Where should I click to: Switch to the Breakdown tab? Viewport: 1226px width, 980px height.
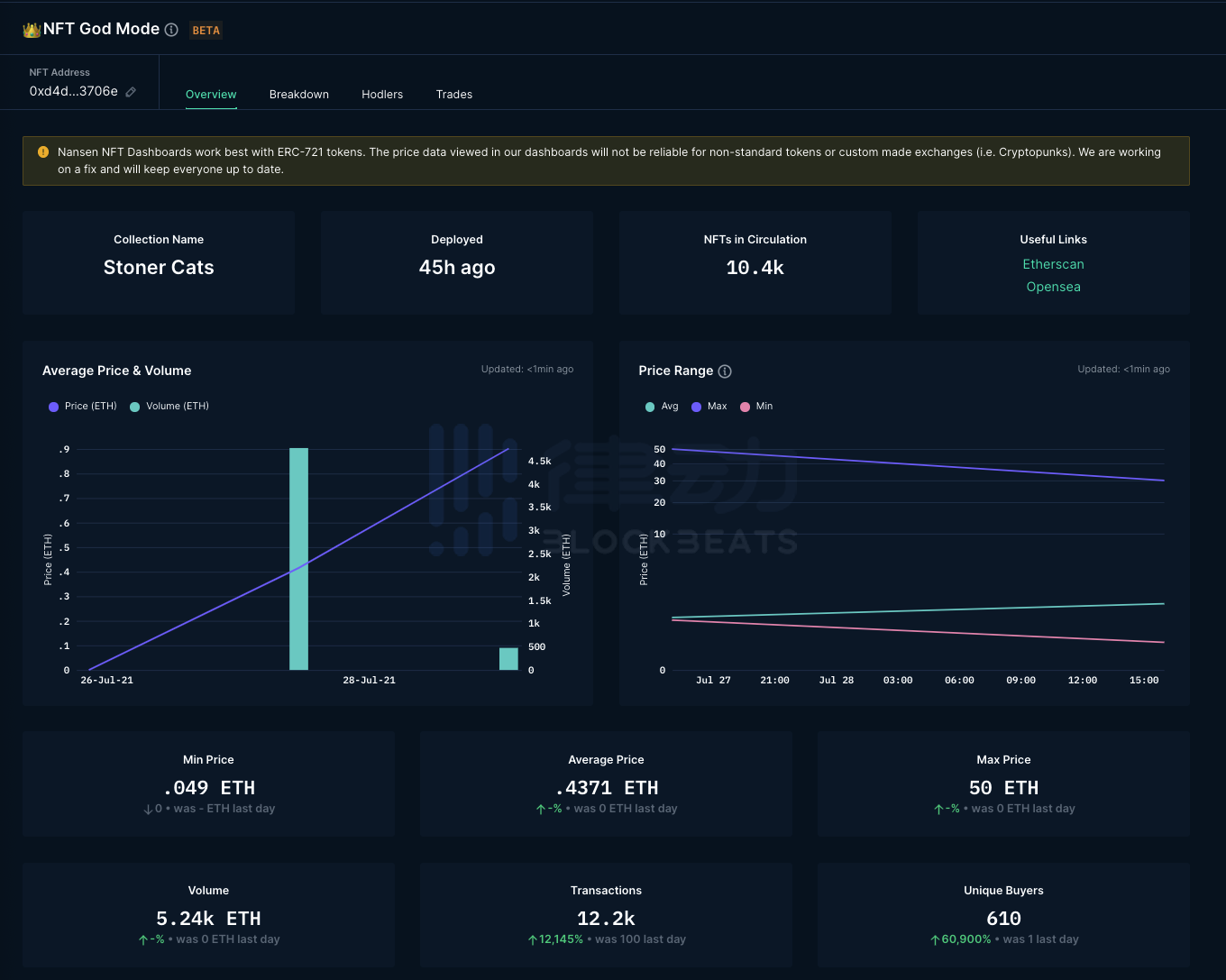click(298, 95)
